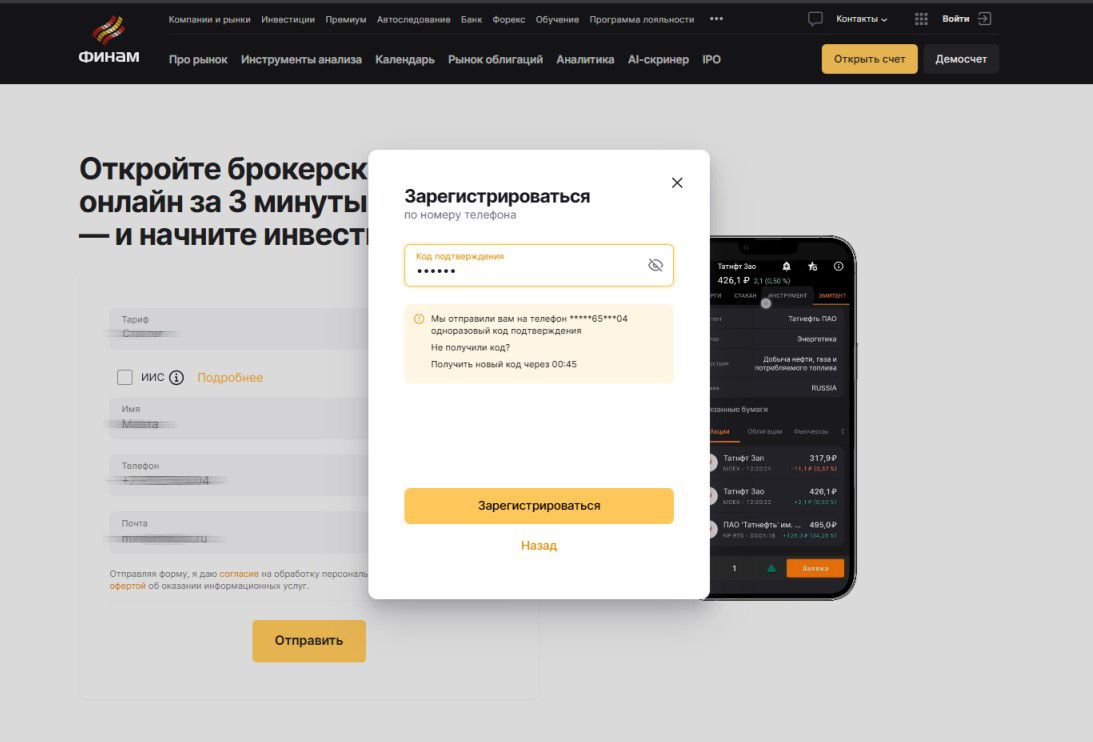Click the bell icon on phone mockup
Viewport: 1093px width, 742px height.
(786, 266)
